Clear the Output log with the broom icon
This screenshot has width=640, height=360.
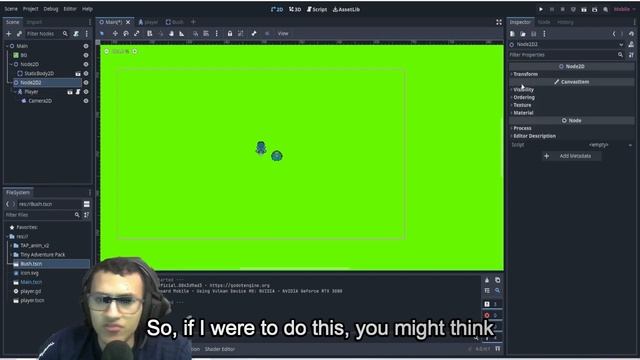tap(487, 280)
